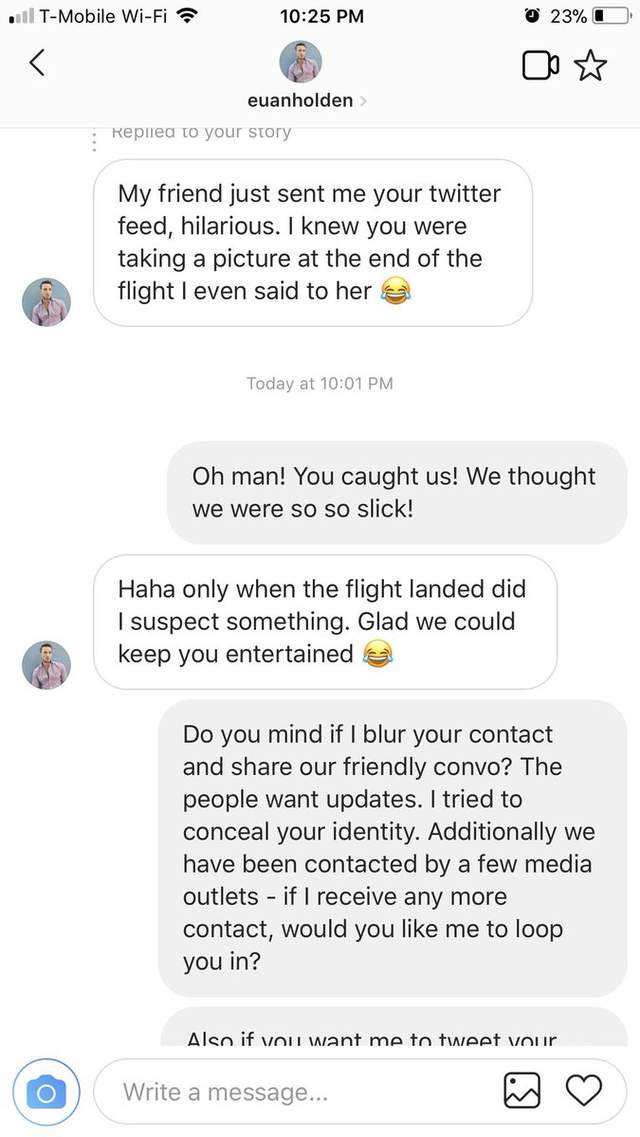Select the 'Do you mind if I blur' message
Viewport: 640px width, 1137px height.
point(392,848)
